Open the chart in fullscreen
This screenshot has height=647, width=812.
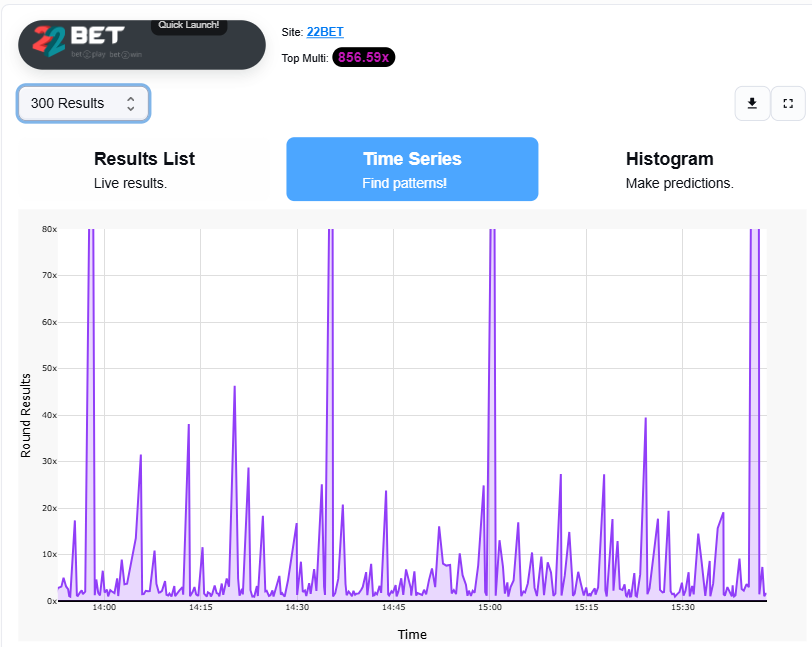coord(788,104)
